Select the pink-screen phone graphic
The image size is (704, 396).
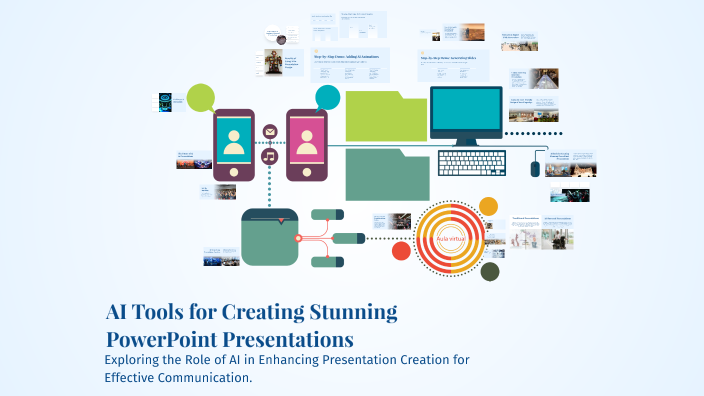point(307,145)
